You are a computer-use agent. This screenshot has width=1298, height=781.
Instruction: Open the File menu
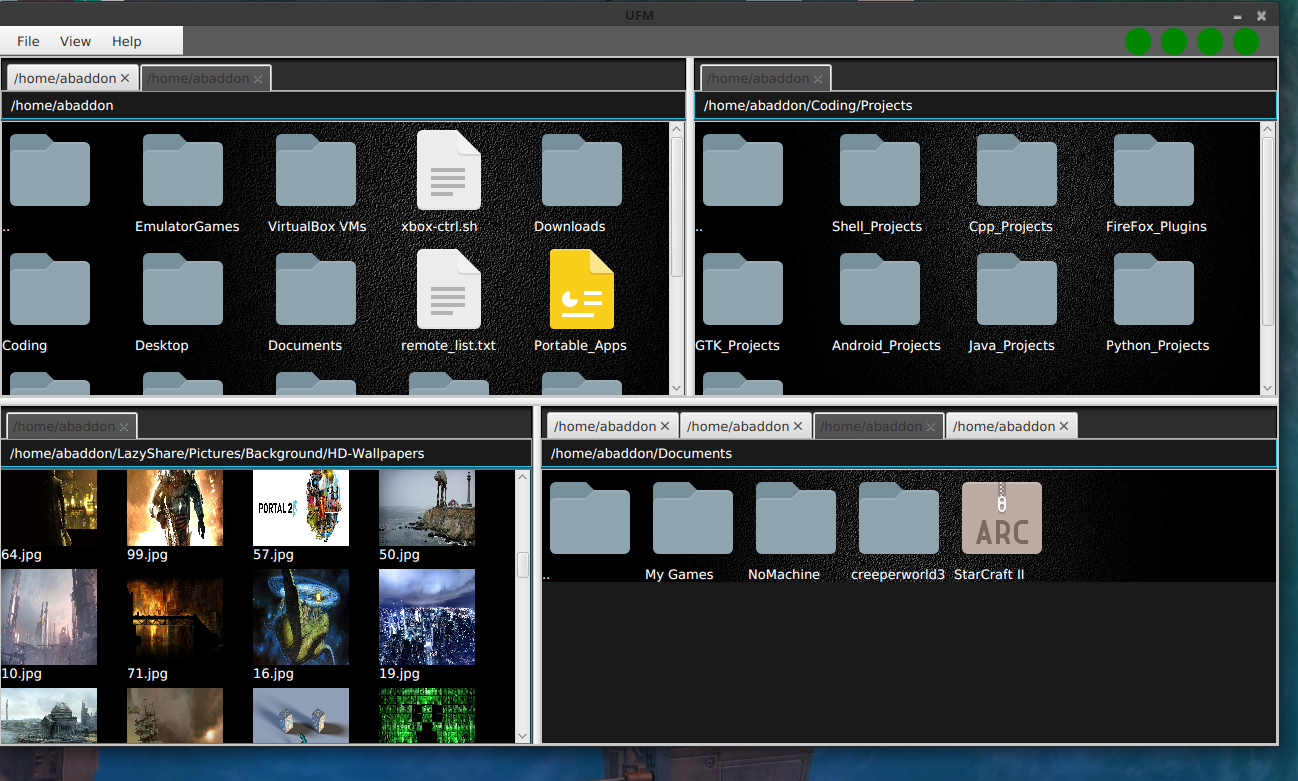28,41
